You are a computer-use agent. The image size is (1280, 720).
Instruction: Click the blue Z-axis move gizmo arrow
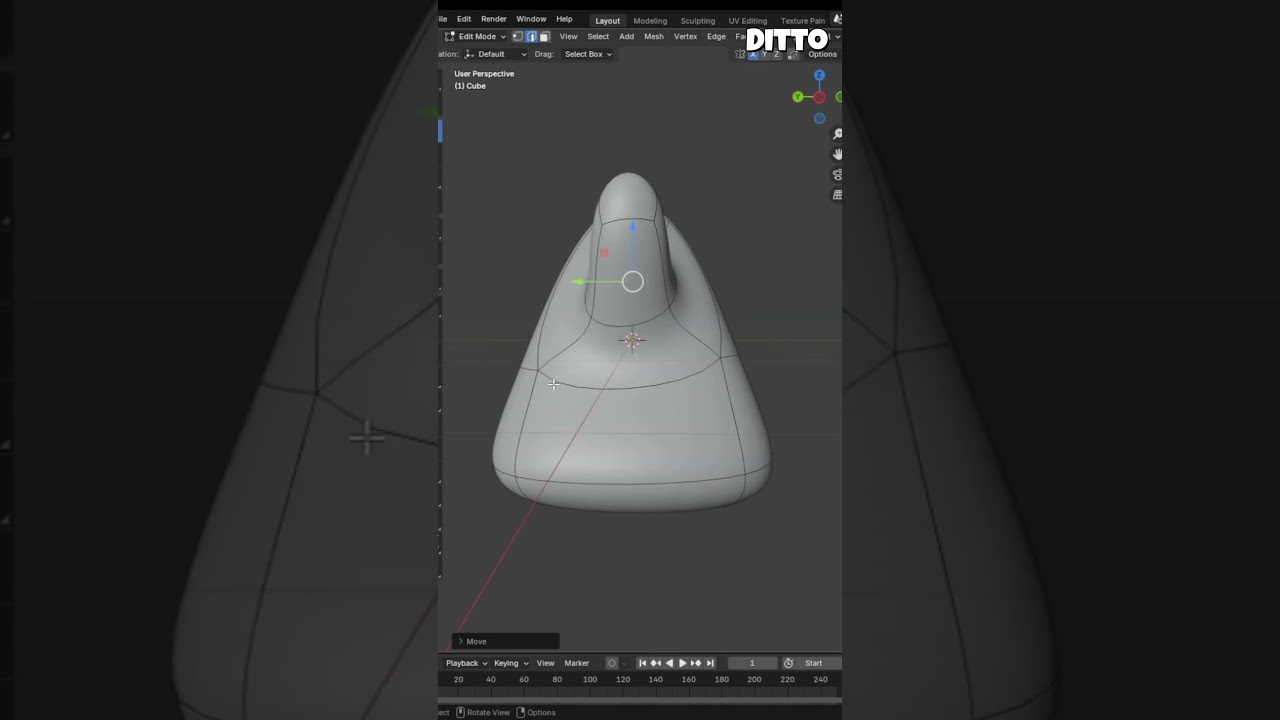pyautogui.click(x=633, y=227)
